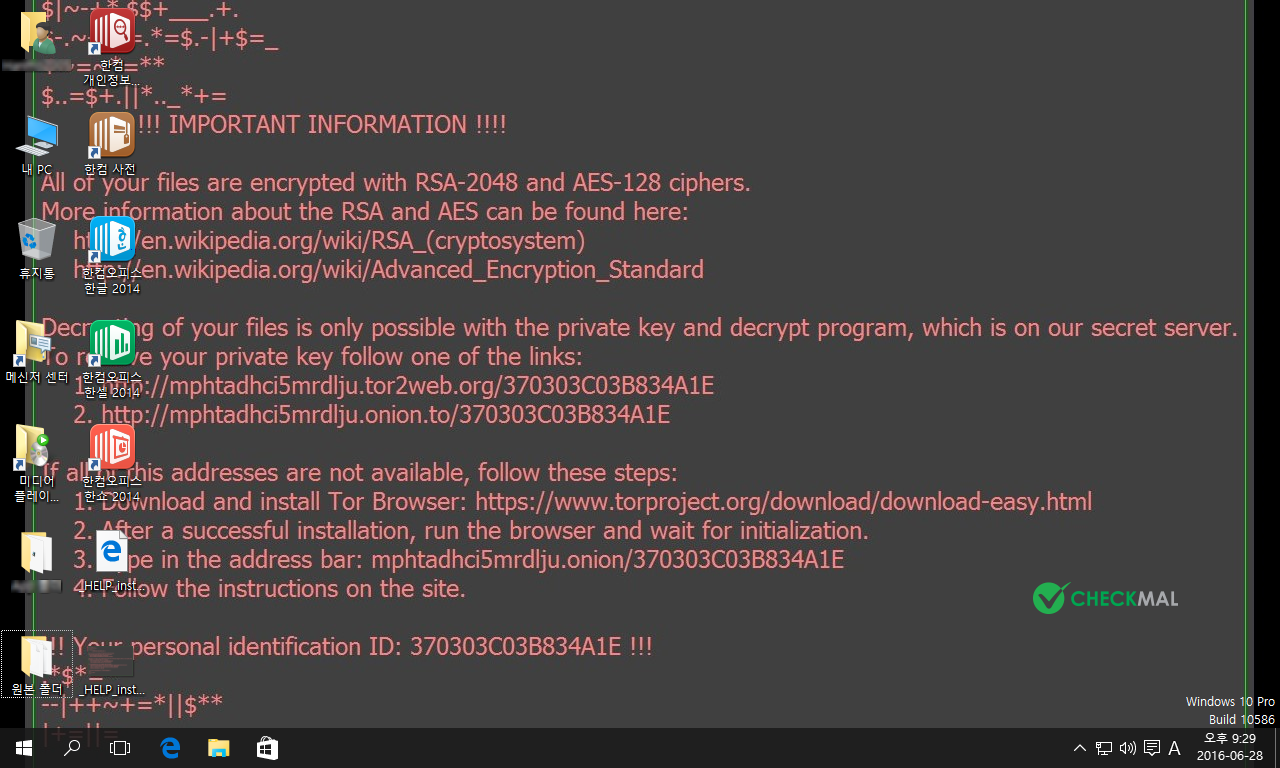The width and height of the screenshot is (1280, 768).
Task: Launch Microsoft Edge from the taskbar
Action: [x=170, y=748]
